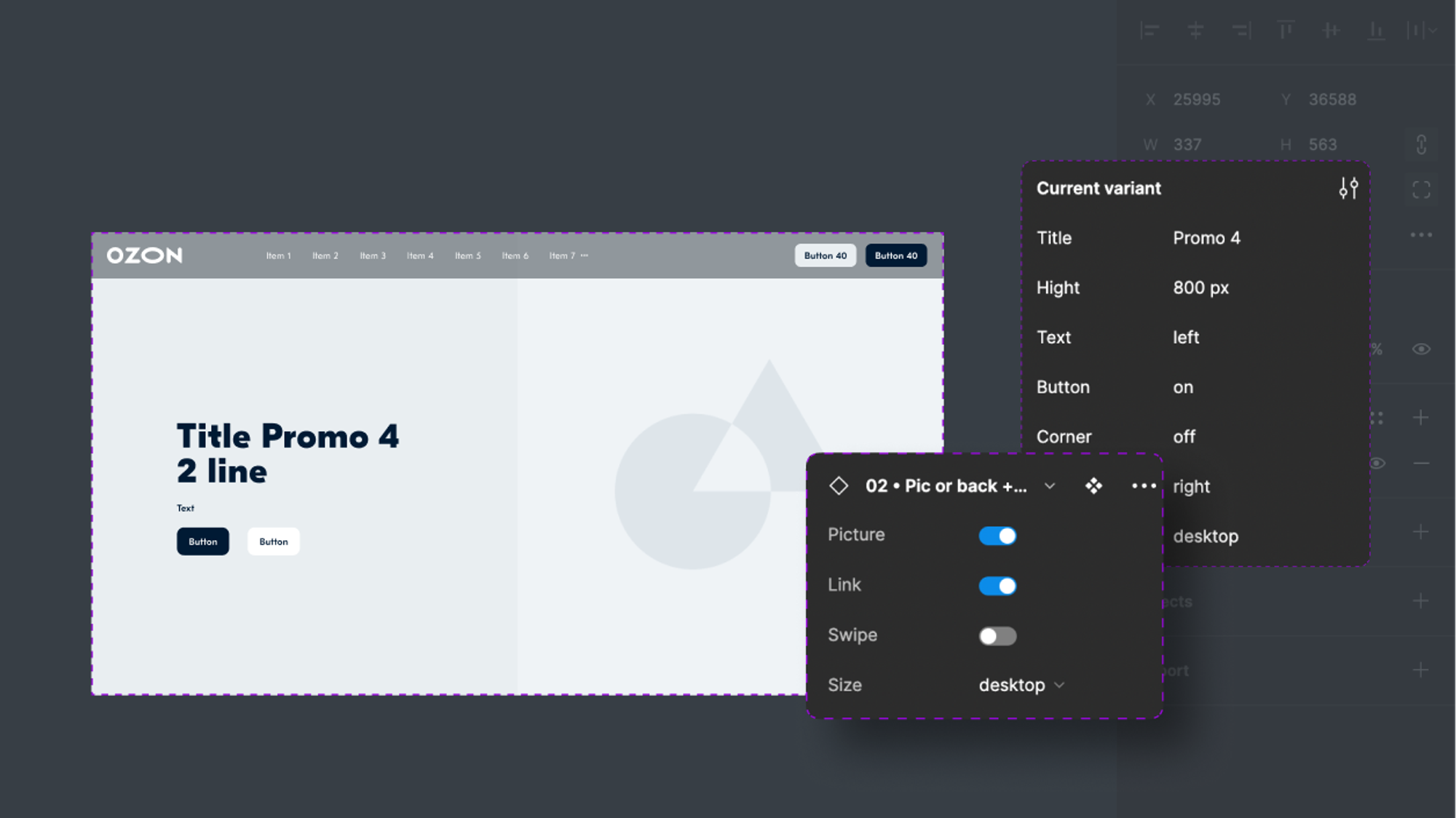Screen dimensions: 1456x818
Task: Click the dark Button 40 in header
Action: 896,255
